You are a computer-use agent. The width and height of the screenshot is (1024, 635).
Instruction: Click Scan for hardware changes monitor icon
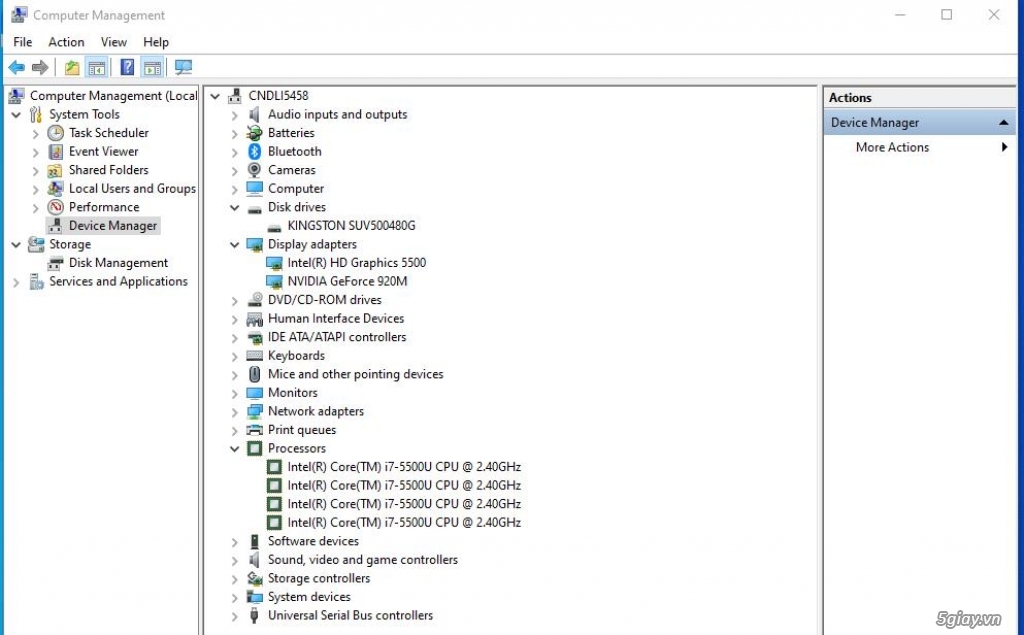tap(184, 67)
